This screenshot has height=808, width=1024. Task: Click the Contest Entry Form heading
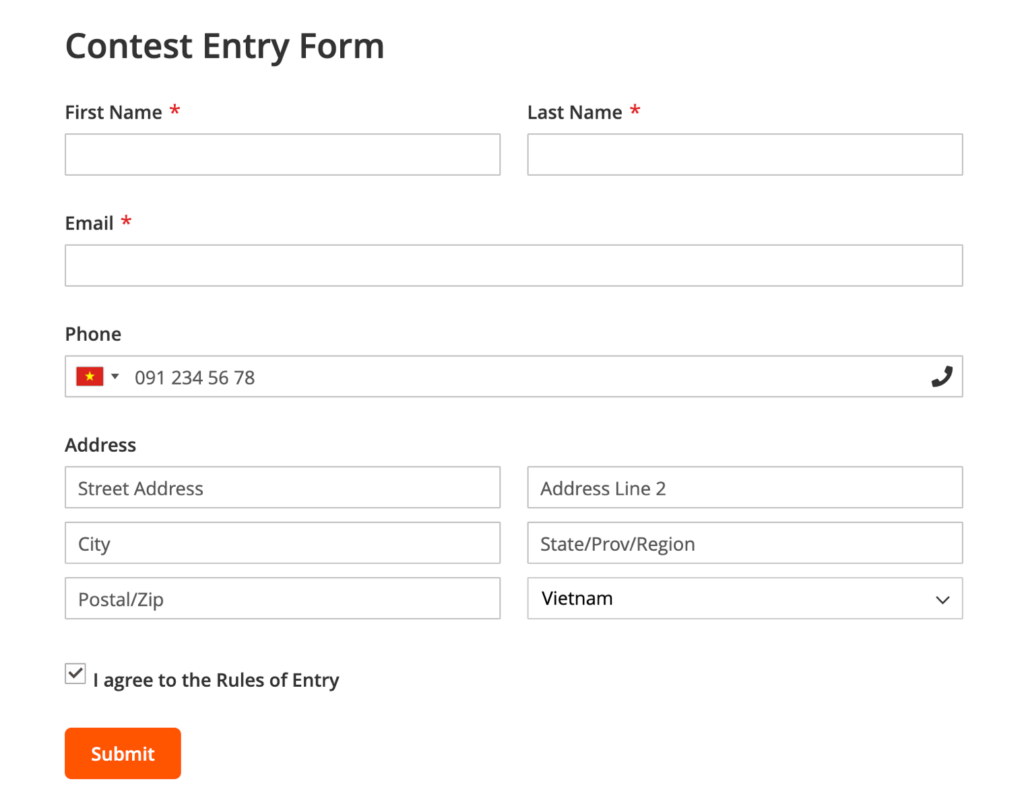[x=225, y=46]
